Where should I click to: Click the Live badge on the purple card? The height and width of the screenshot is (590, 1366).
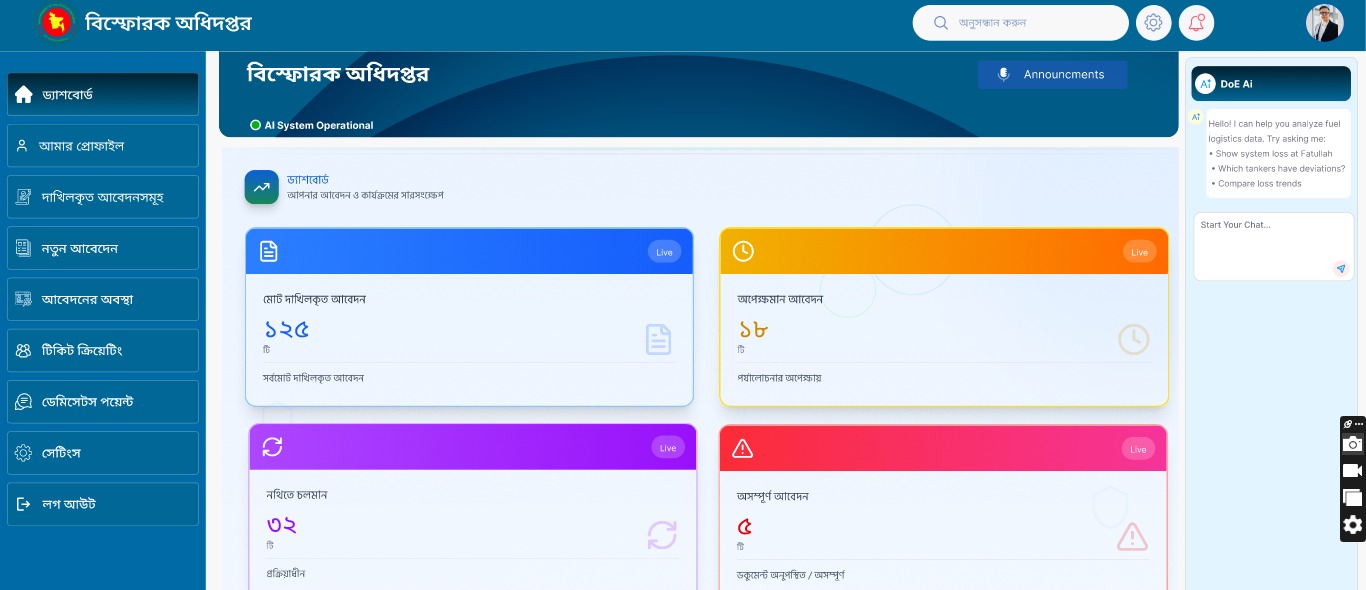coord(668,448)
